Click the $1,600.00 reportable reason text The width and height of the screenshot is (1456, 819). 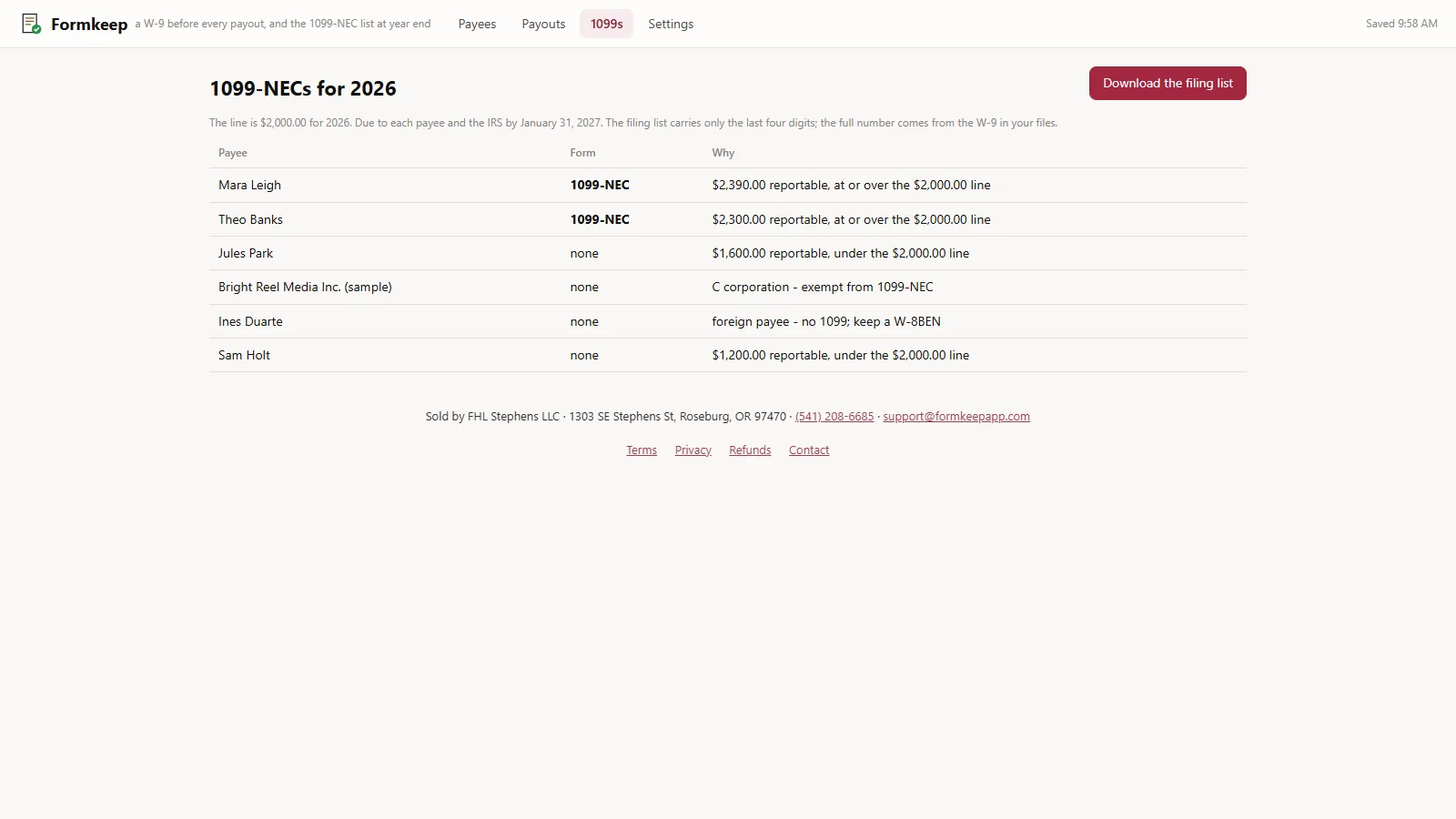pyautogui.click(x=840, y=253)
